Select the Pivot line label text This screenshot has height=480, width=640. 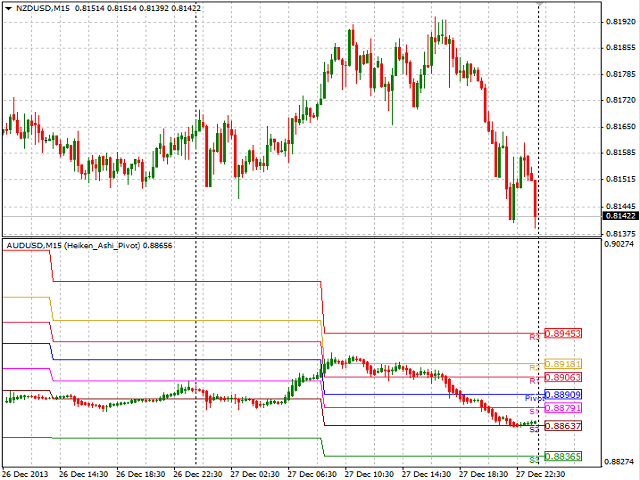535,398
